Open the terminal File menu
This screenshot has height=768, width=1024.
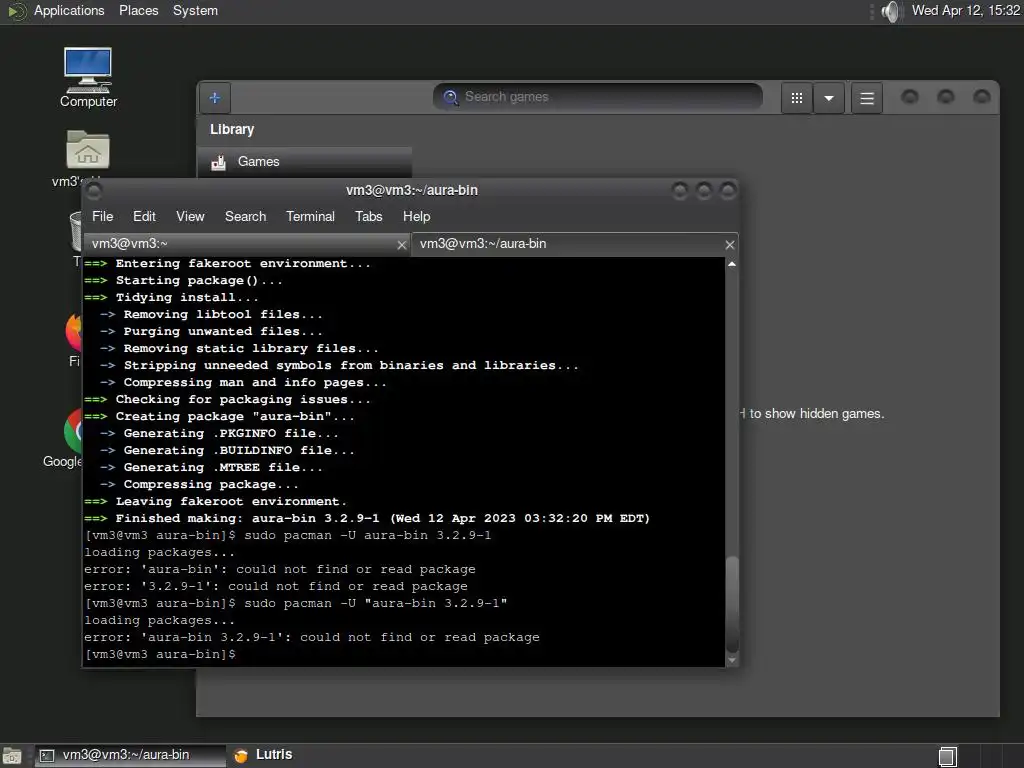103,216
